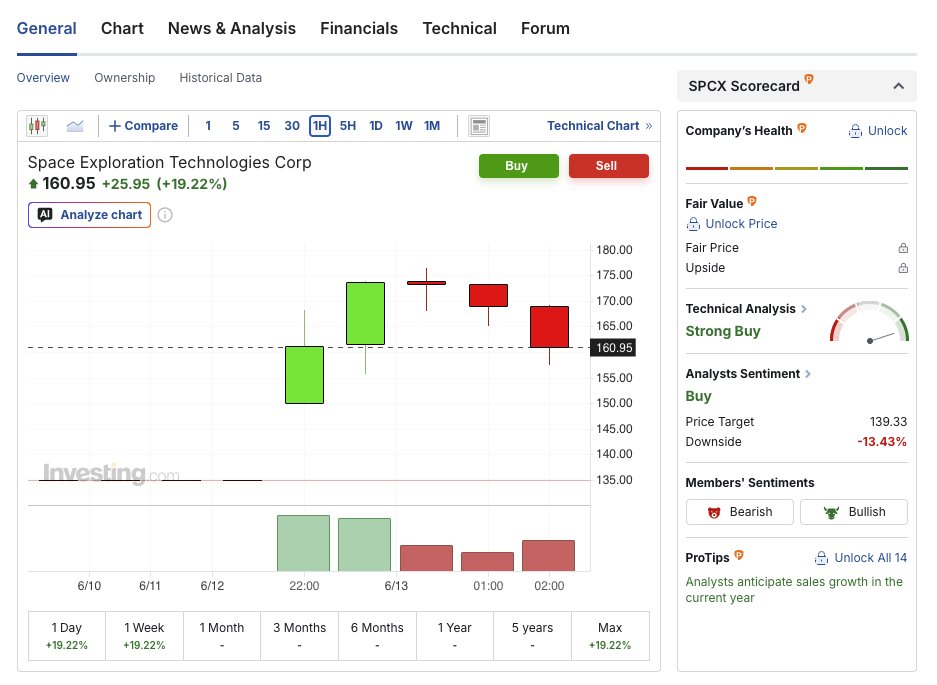Open the Chart tab

[123, 29]
